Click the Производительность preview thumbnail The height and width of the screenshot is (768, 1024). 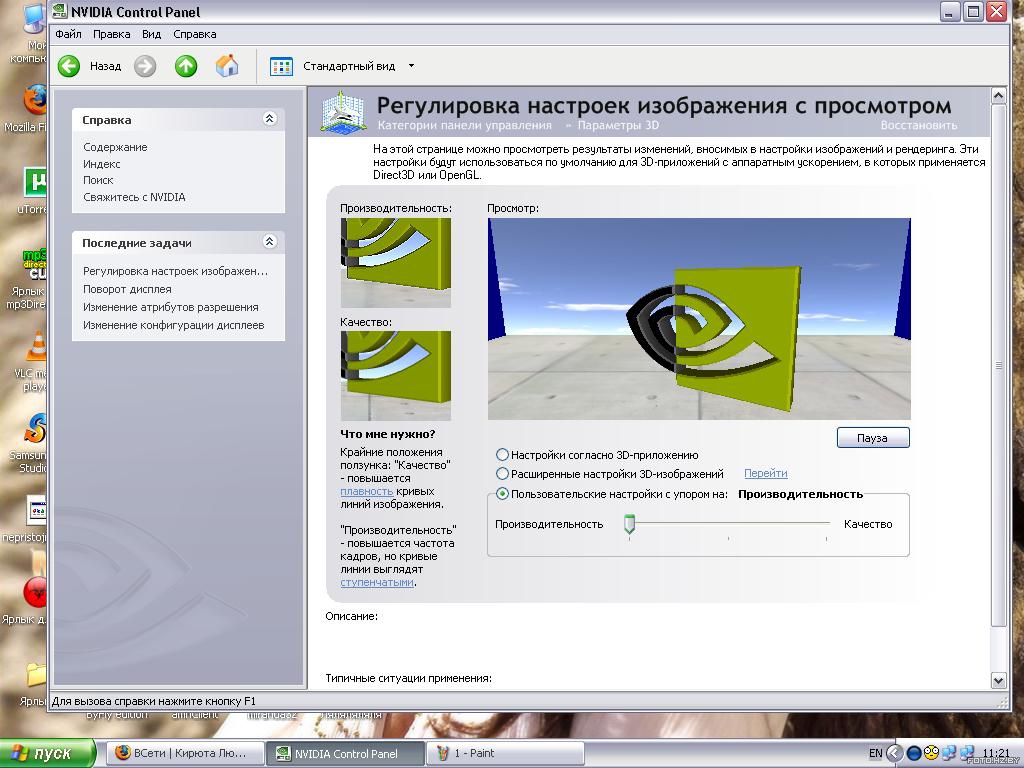click(x=396, y=263)
